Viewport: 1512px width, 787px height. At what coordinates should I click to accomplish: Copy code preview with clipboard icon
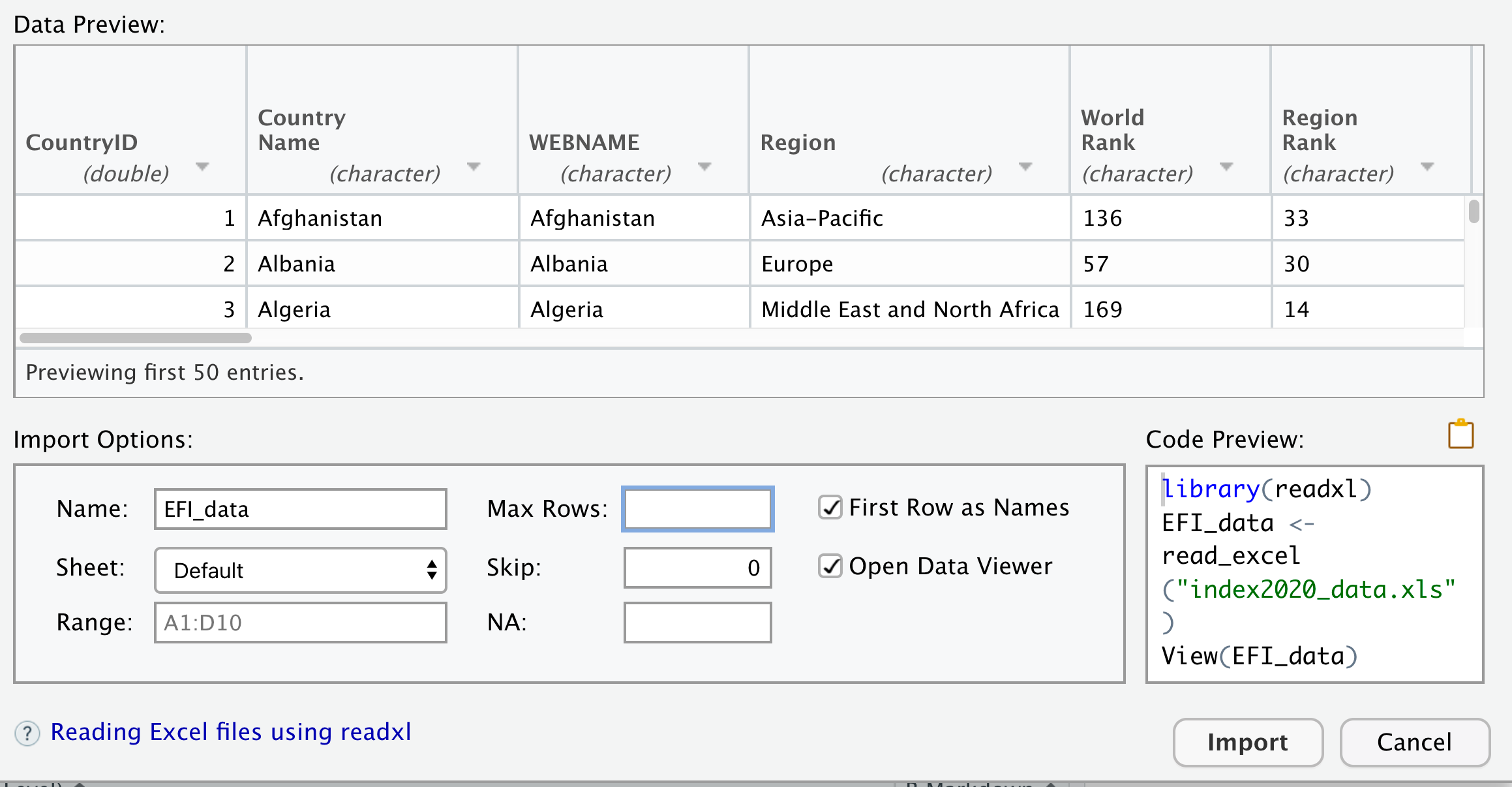(1460, 435)
